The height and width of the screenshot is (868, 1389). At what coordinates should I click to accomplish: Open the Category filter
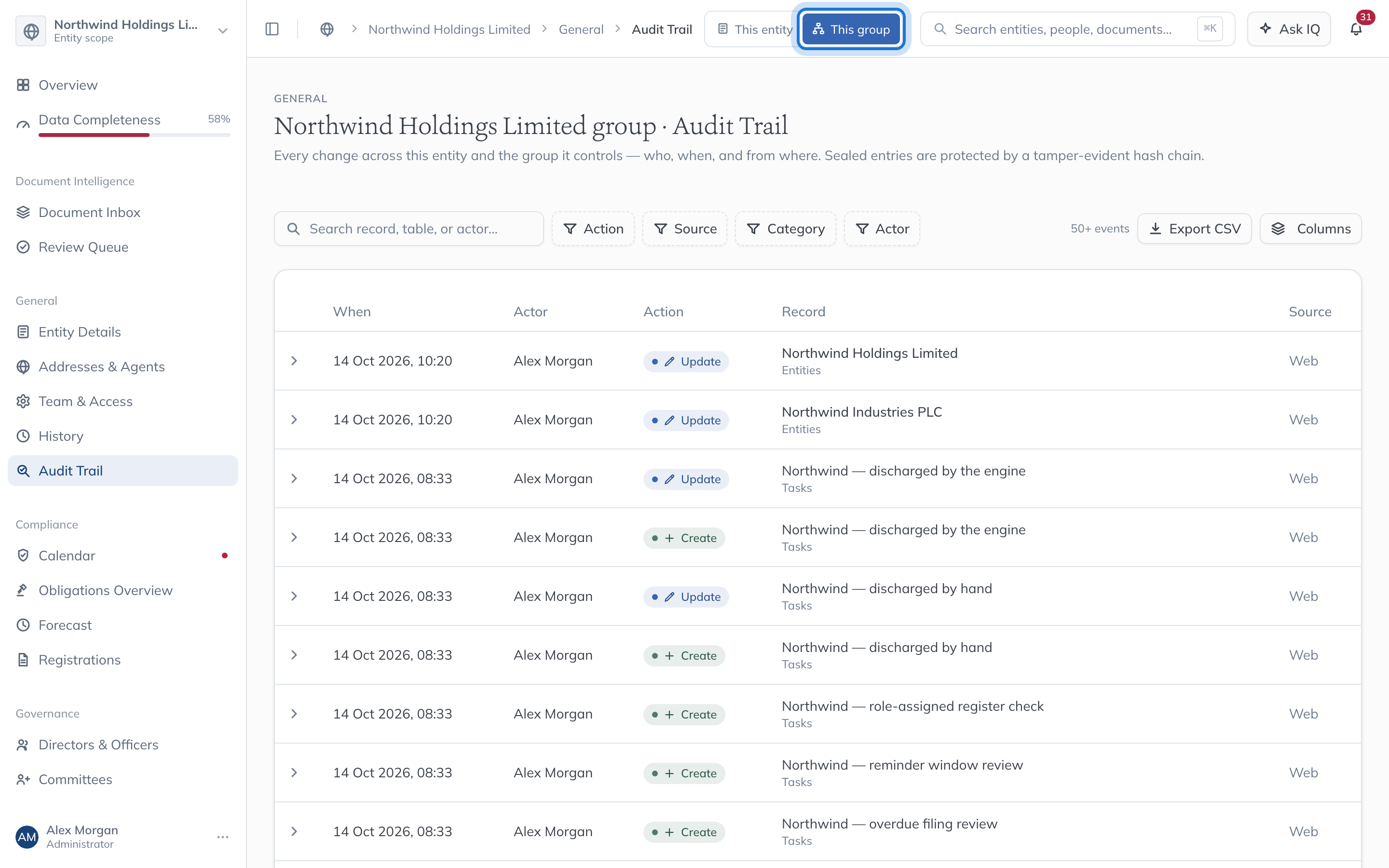[785, 229]
